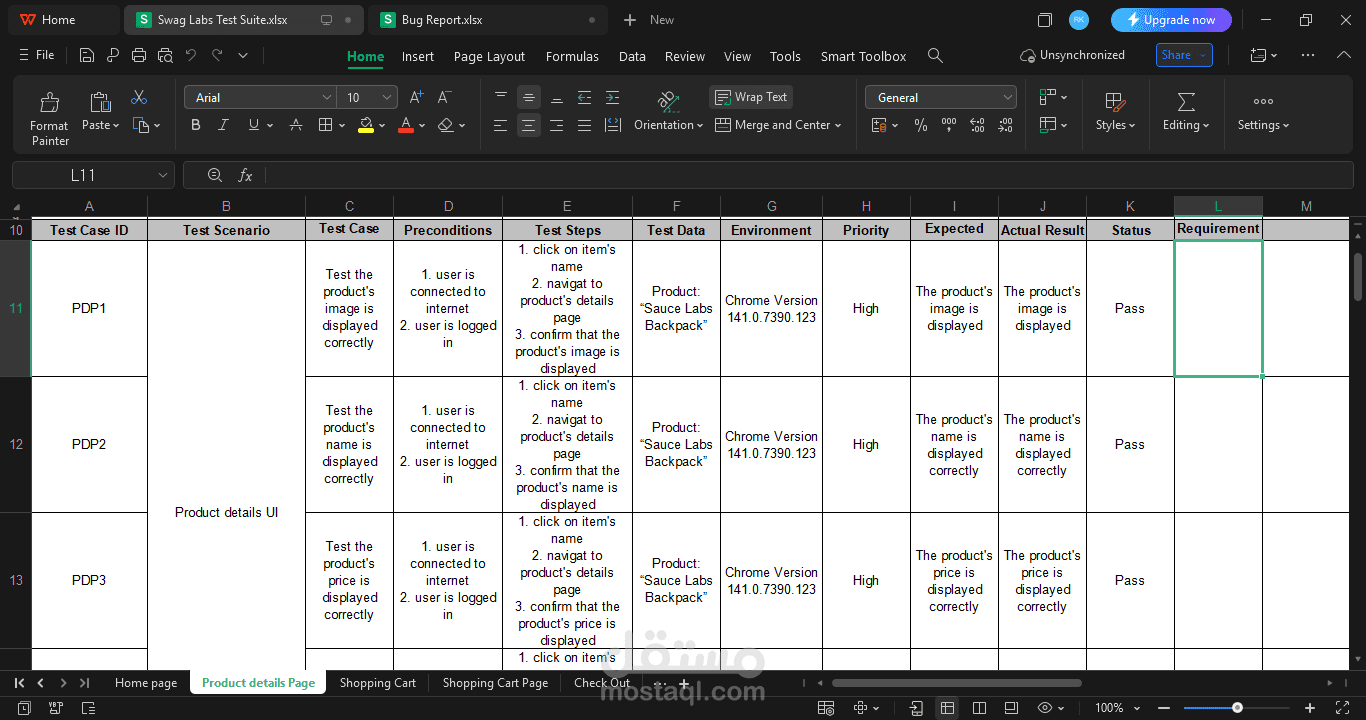Jump to last sheet tab arrow
Viewport: 1366px width, 720px height.
tap(85, 683)
